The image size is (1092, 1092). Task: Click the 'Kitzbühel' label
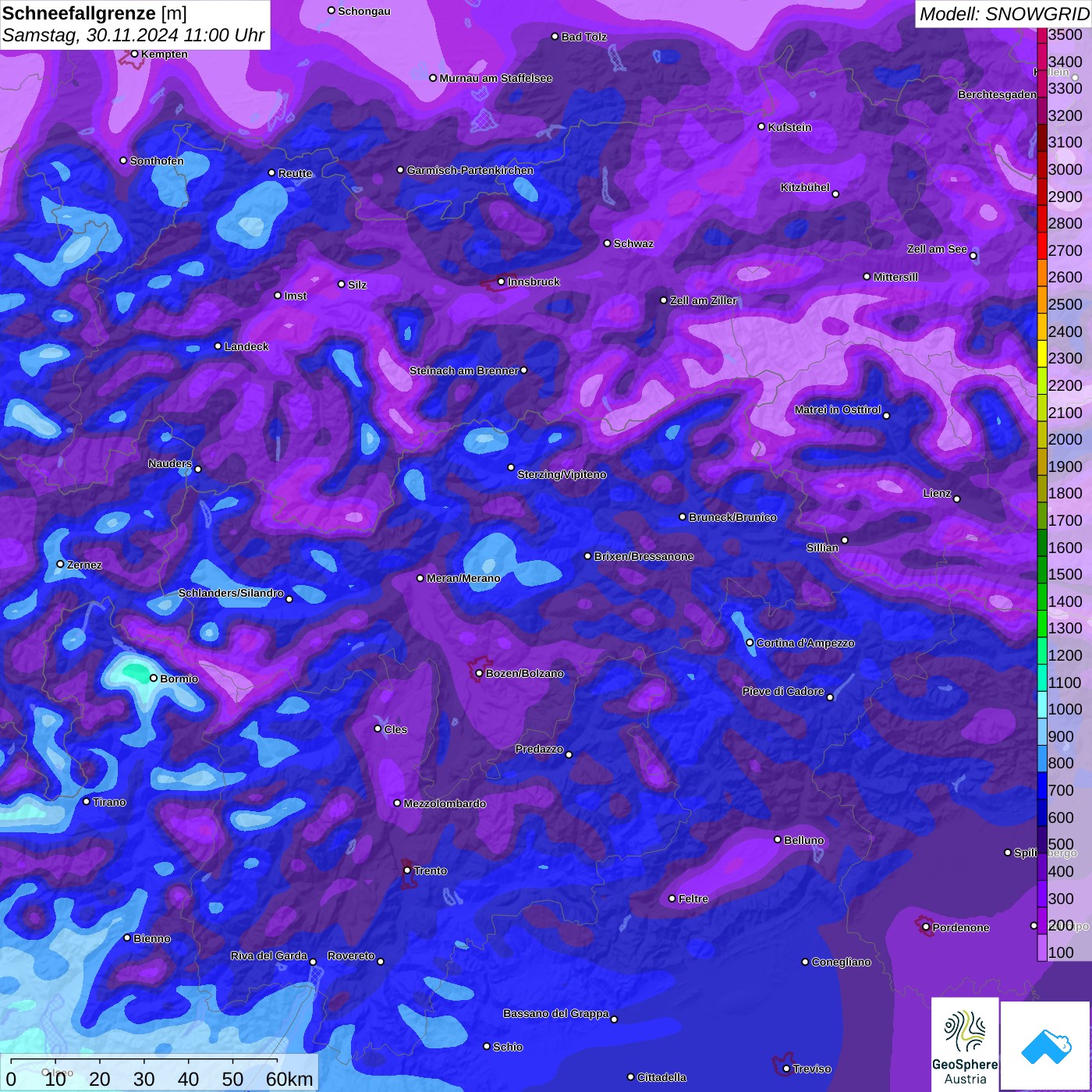click(x=805, y=187)
